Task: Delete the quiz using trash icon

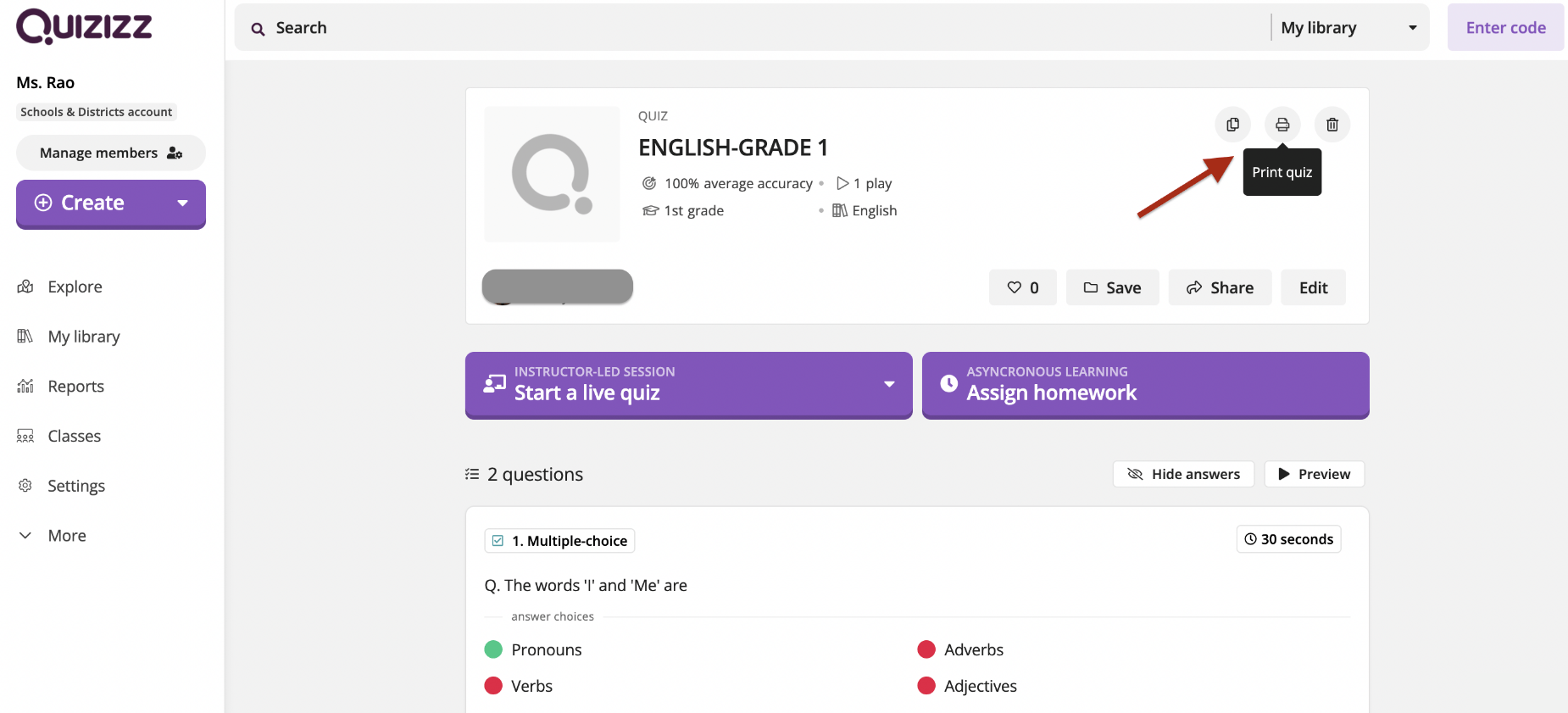Action: (1332, 125)
